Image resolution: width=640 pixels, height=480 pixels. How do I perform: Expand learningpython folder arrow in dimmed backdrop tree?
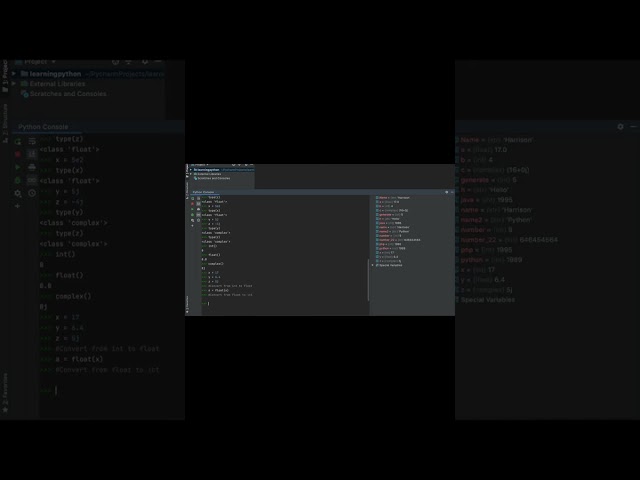(x=14, y=73)
